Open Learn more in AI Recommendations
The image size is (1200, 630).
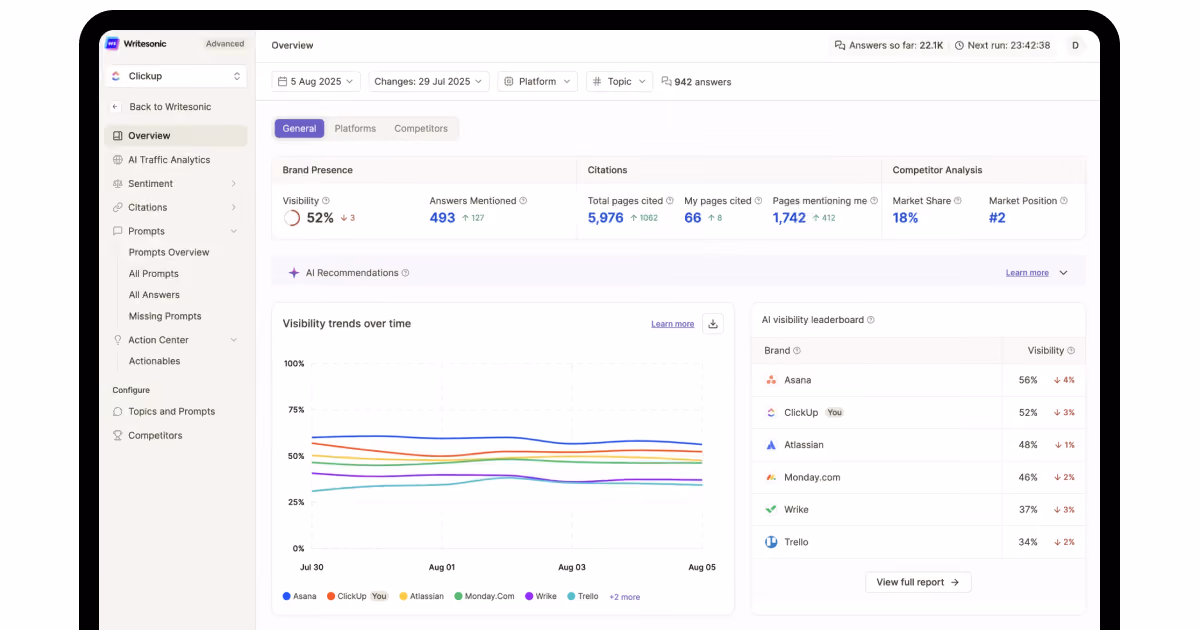point(1027,273)
